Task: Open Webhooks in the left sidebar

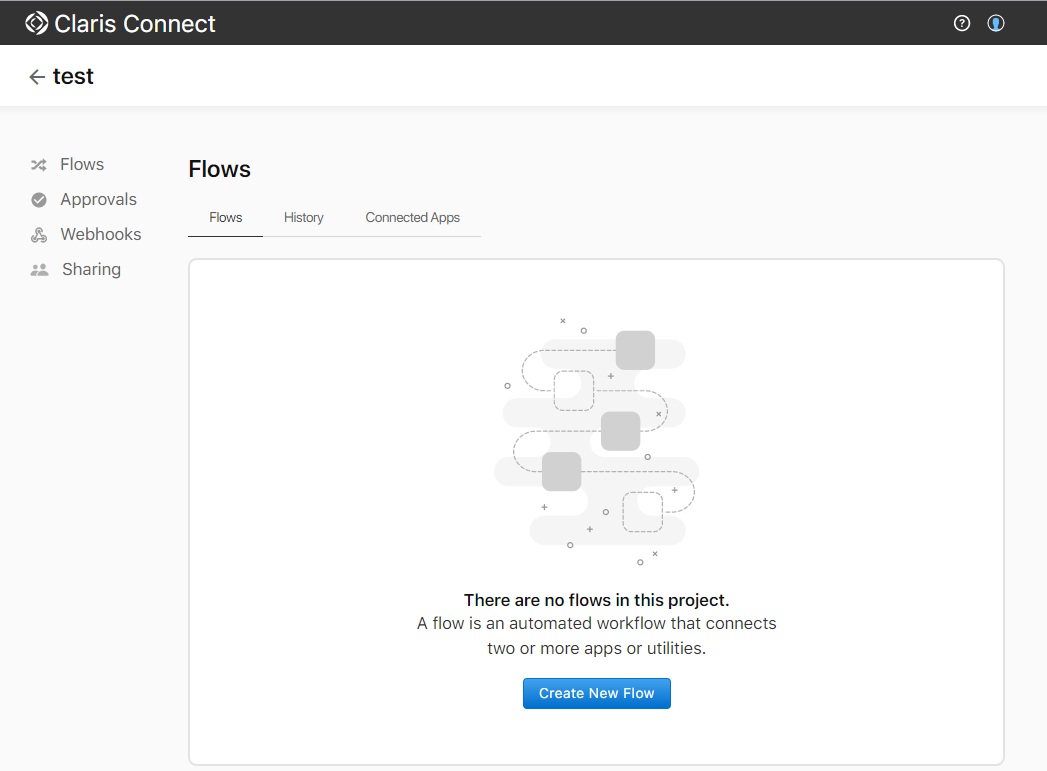Action: point(101,234)
